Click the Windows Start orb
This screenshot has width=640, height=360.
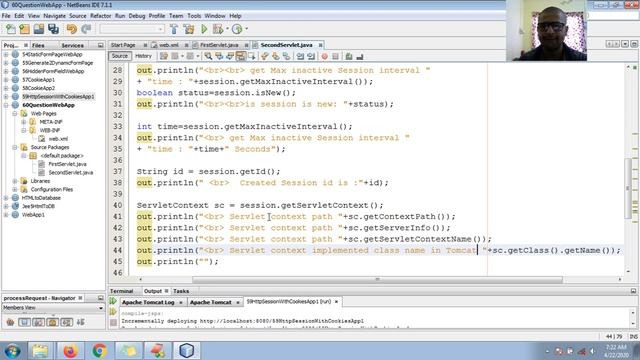[12, 351]
